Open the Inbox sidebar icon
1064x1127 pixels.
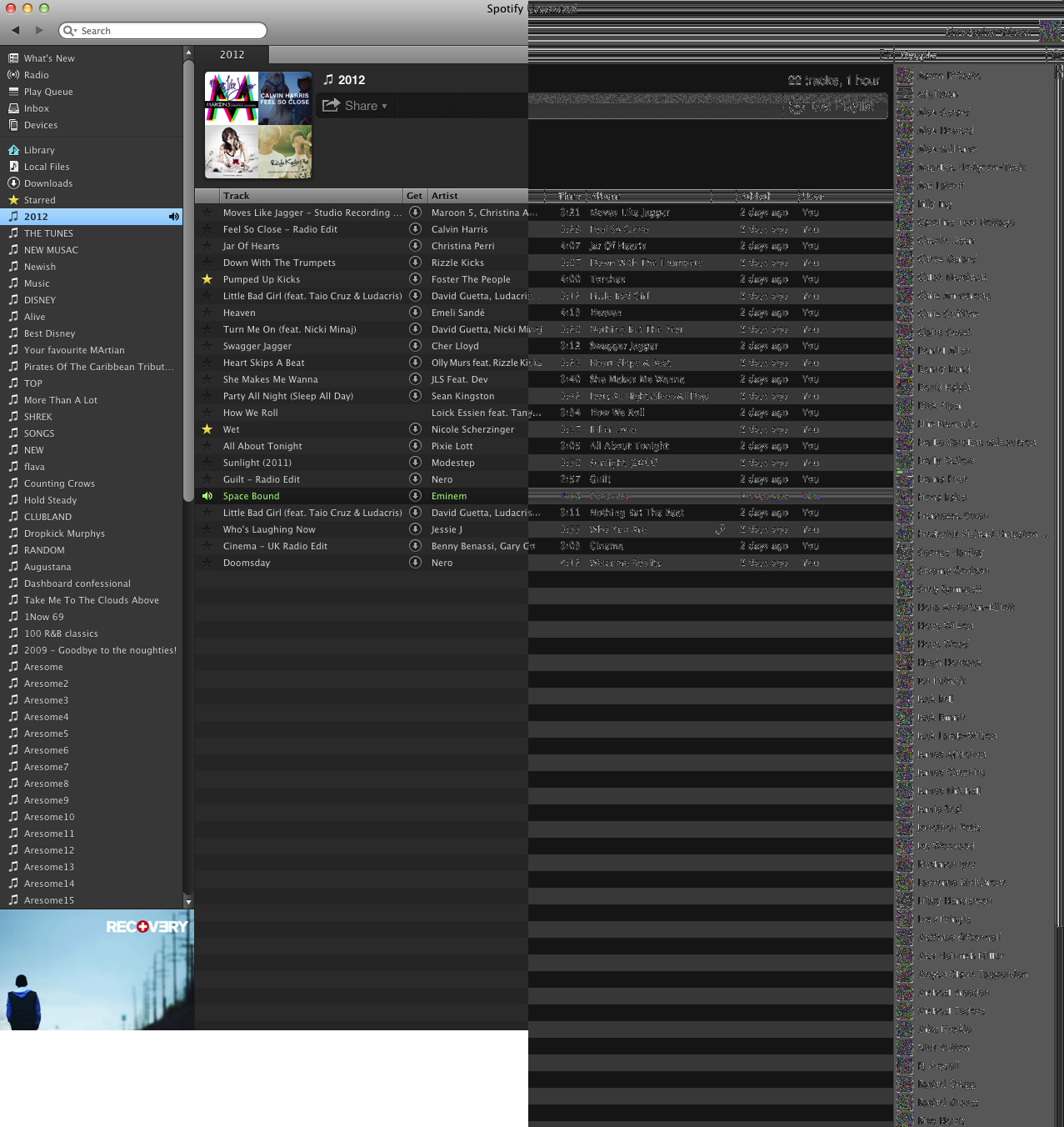coord(13,108)
